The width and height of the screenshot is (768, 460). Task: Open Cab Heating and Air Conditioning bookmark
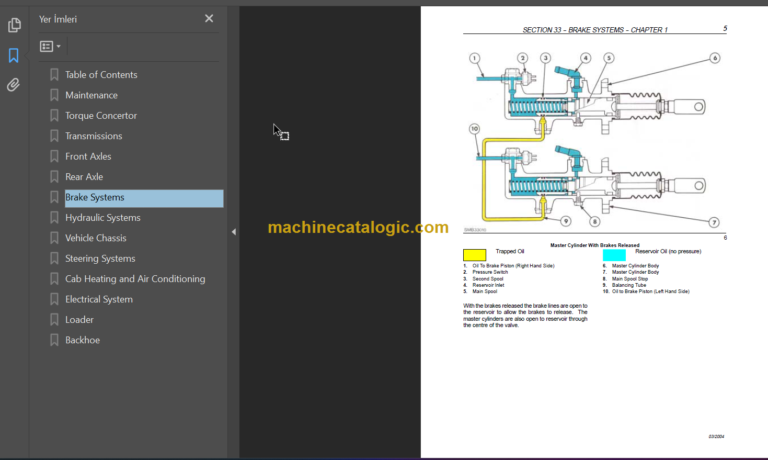(x=135, y=279)
